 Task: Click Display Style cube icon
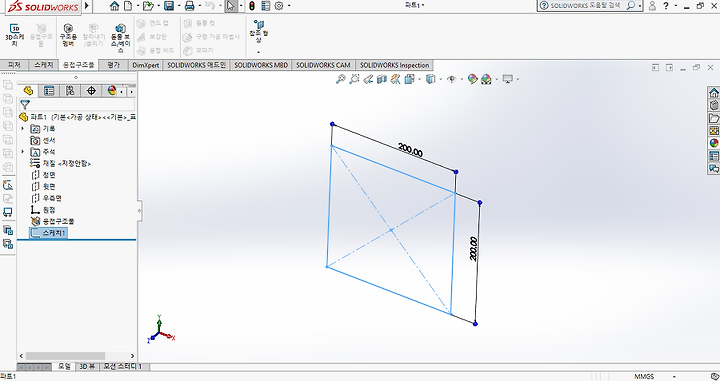coord(430,79)
